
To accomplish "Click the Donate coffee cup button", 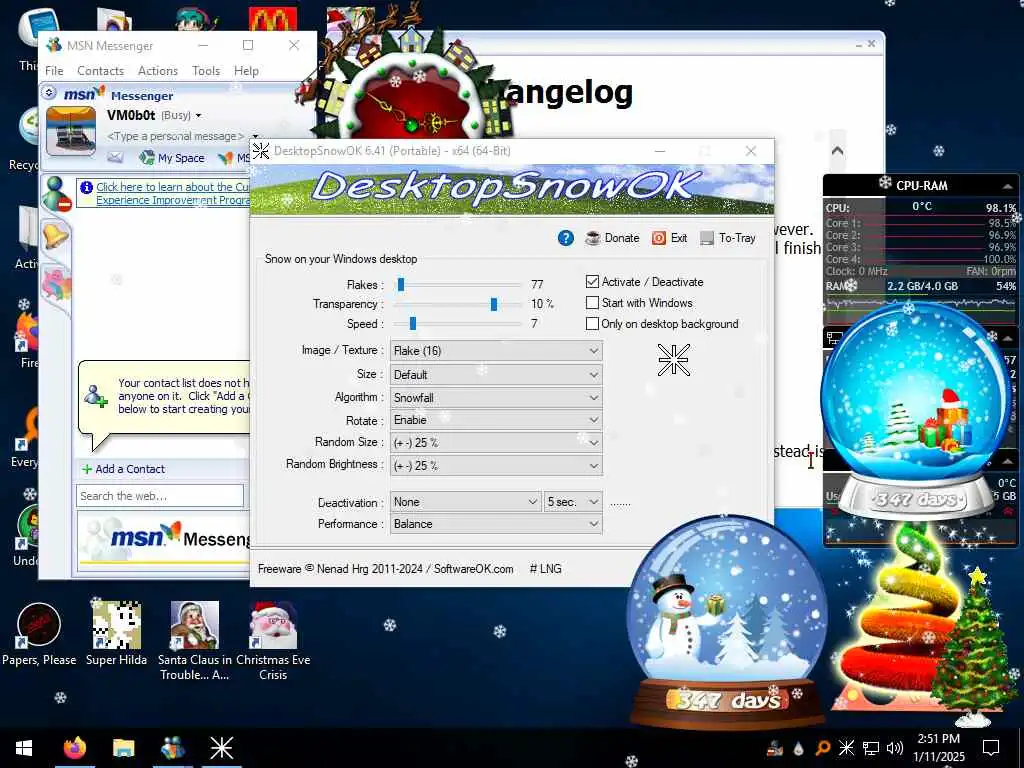I will click(x=613, y=238).
